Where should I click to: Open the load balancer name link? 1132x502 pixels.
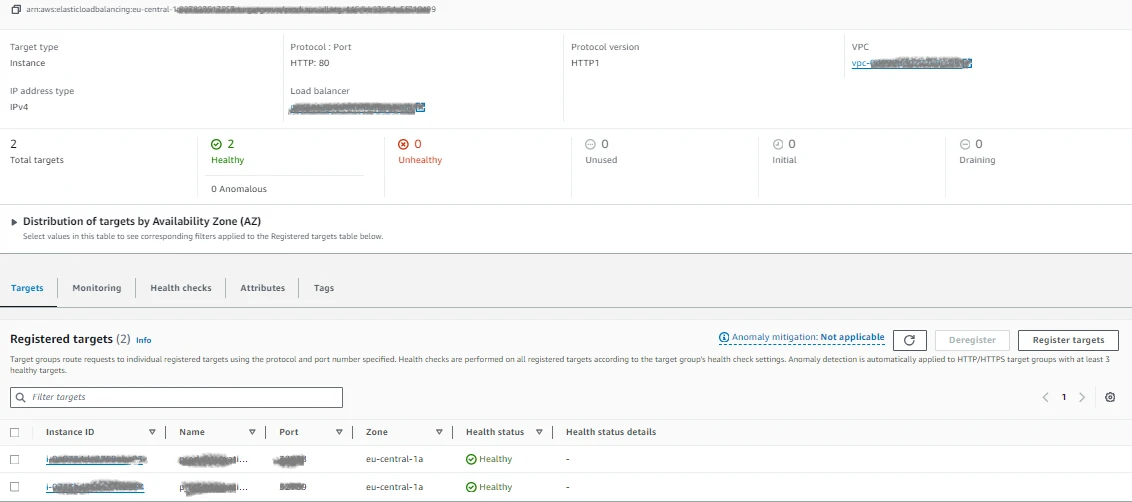352,108
